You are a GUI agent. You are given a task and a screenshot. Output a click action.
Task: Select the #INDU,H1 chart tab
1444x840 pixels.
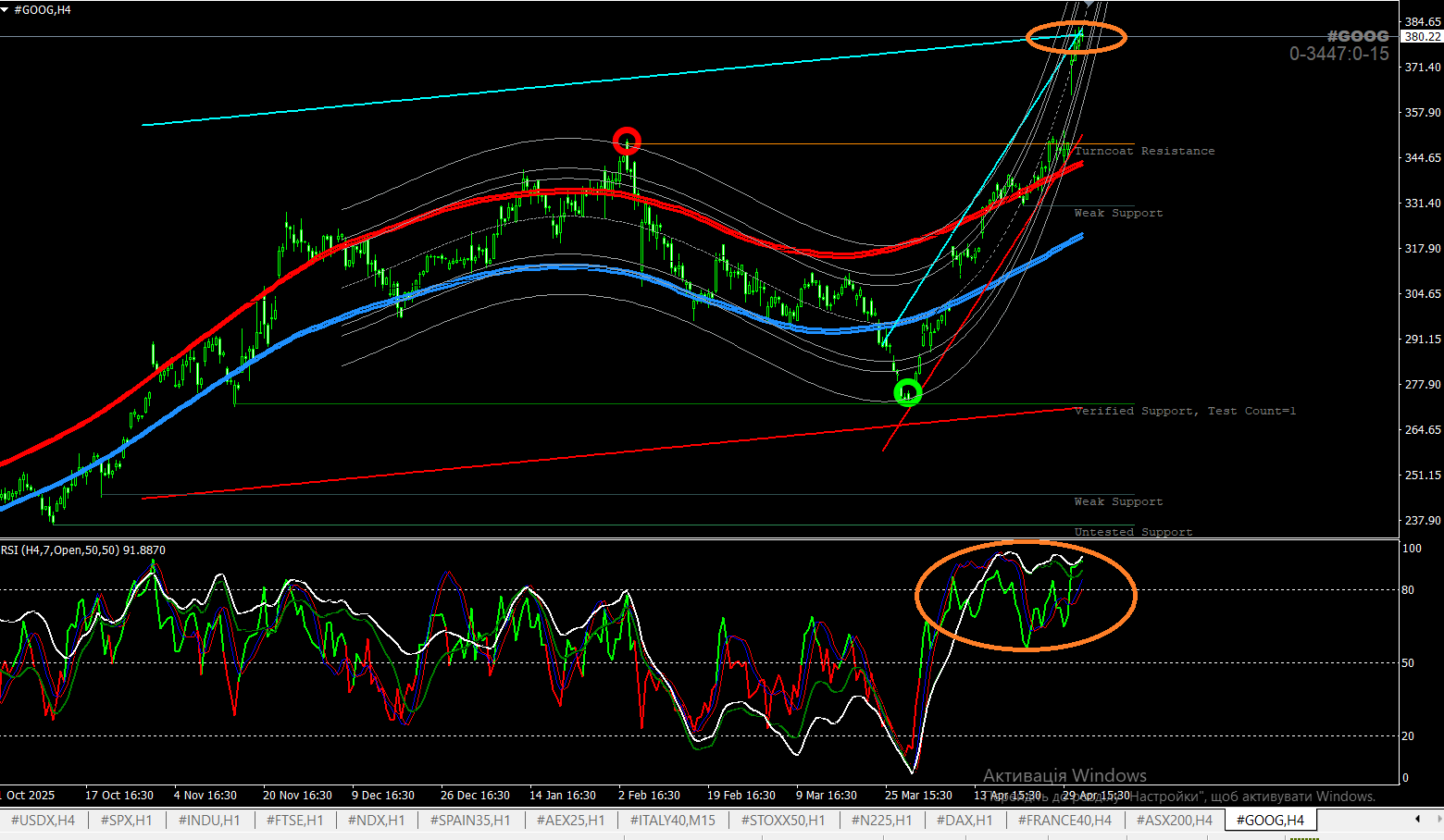point(208,820)
